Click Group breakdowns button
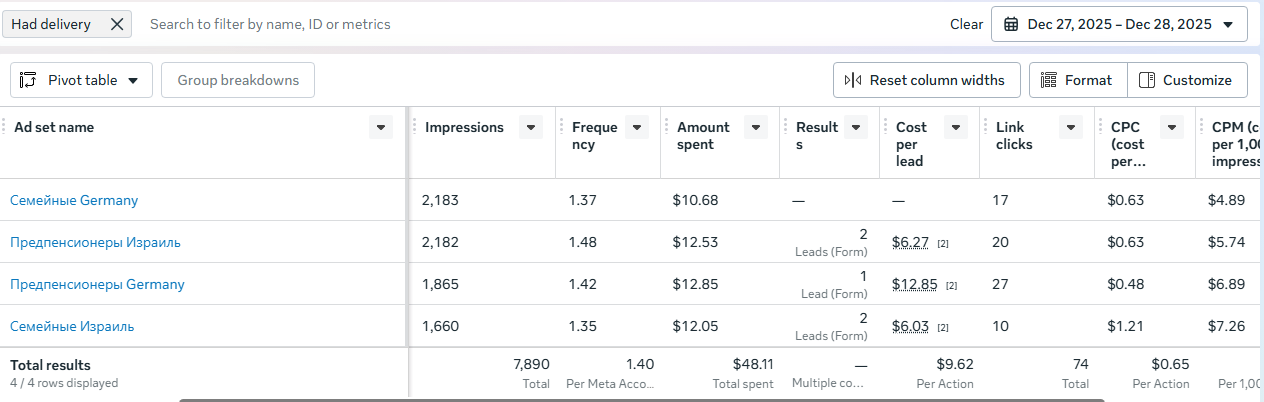The height and width of the screenshot is (402, 1264). coord(238,80)
